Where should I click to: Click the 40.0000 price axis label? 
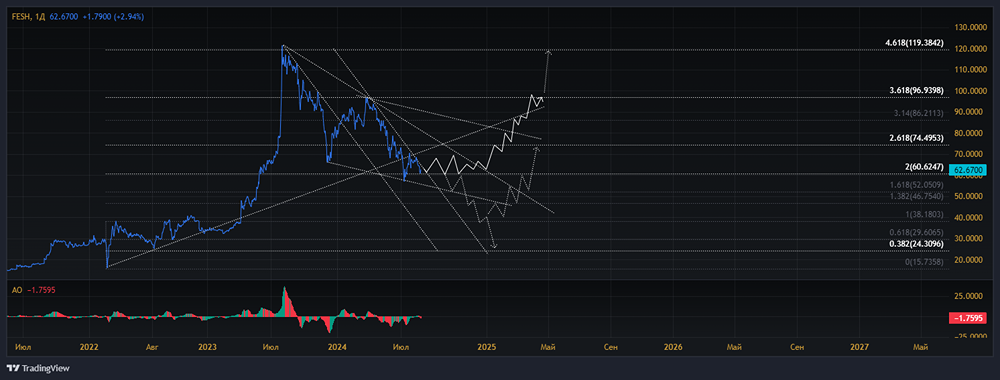point(968,217)
